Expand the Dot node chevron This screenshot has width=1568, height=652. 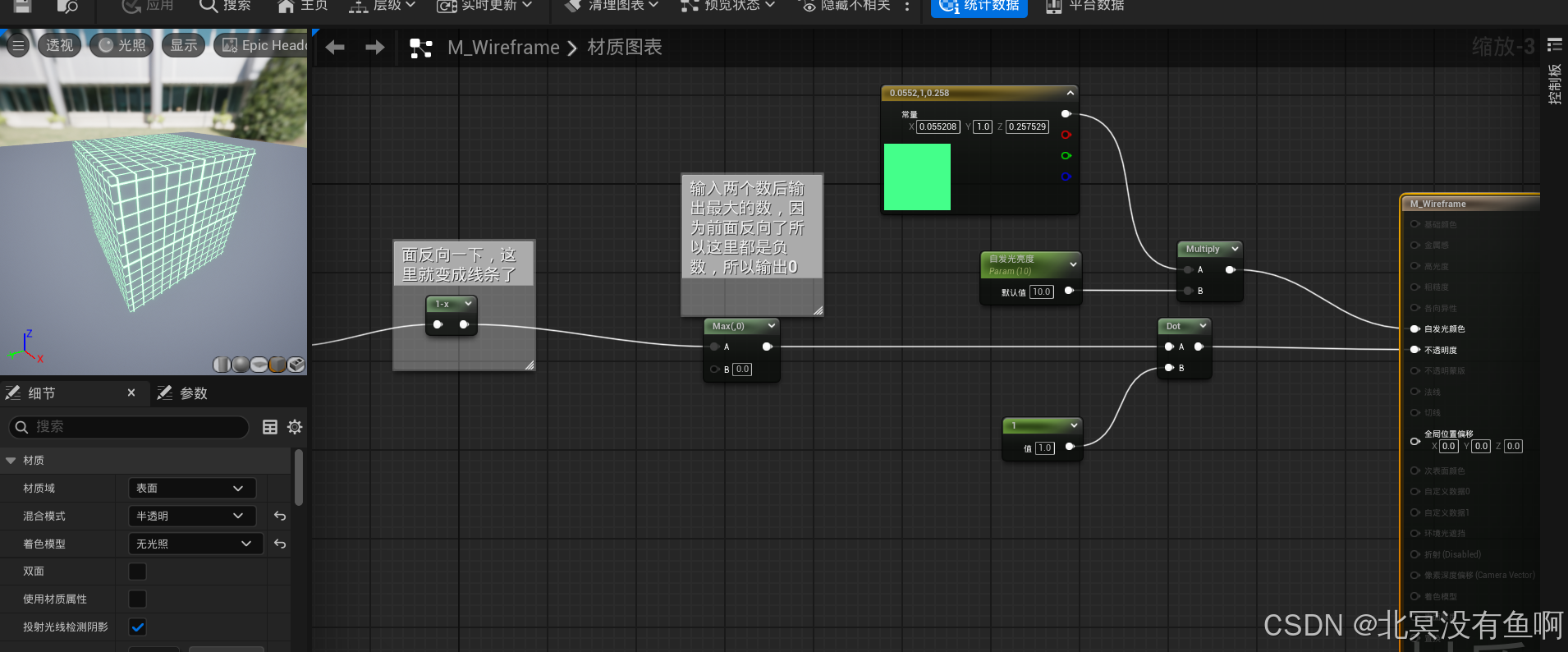[1203, 326]
